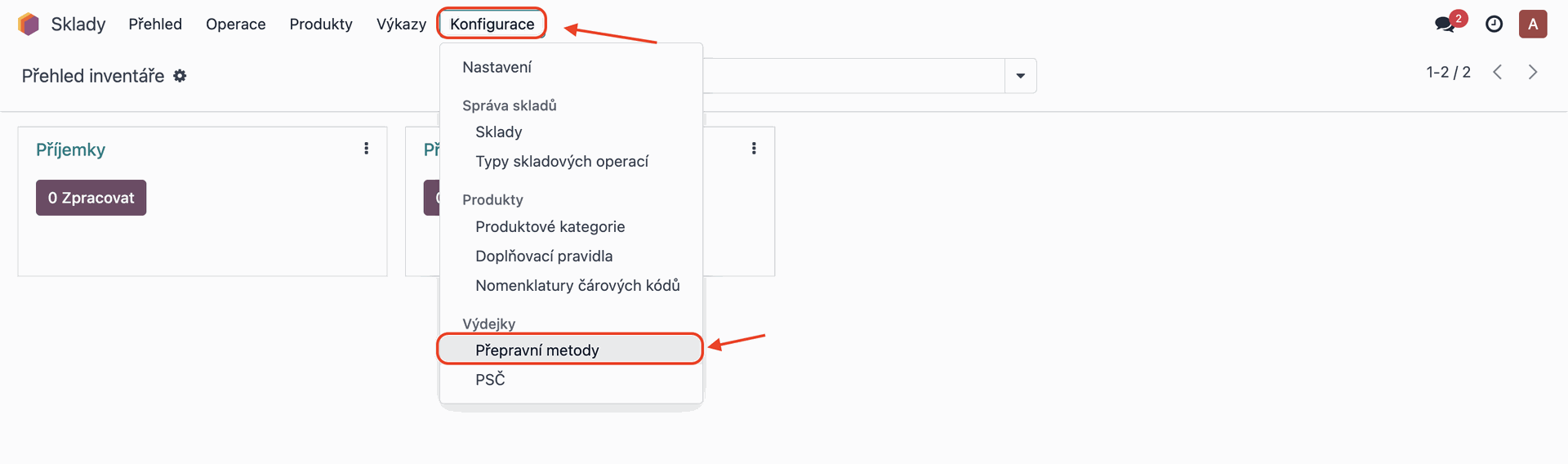Open the activities clock icon
The width and height of the screenshot is (1568, 464).
pyautogui.click(x=1494, y=24)
